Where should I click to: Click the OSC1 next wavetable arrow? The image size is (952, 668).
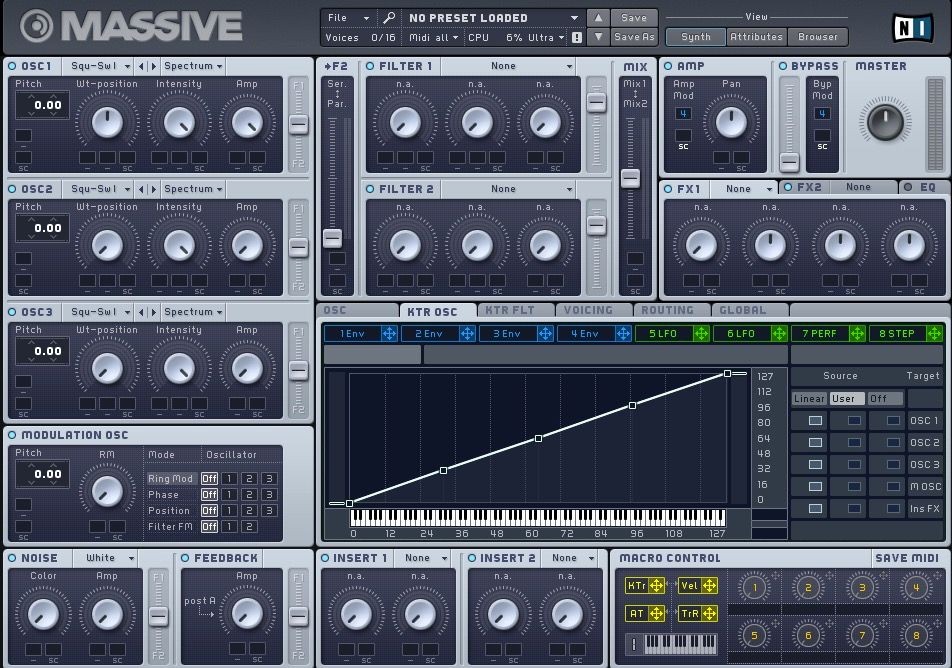(x=154, y=66)
